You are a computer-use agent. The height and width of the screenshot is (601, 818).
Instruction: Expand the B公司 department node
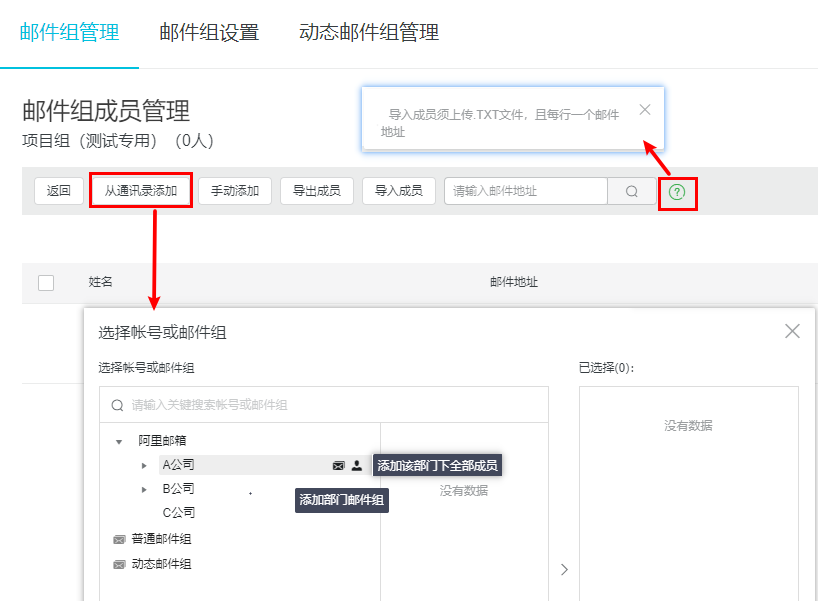tap(144, 489)
